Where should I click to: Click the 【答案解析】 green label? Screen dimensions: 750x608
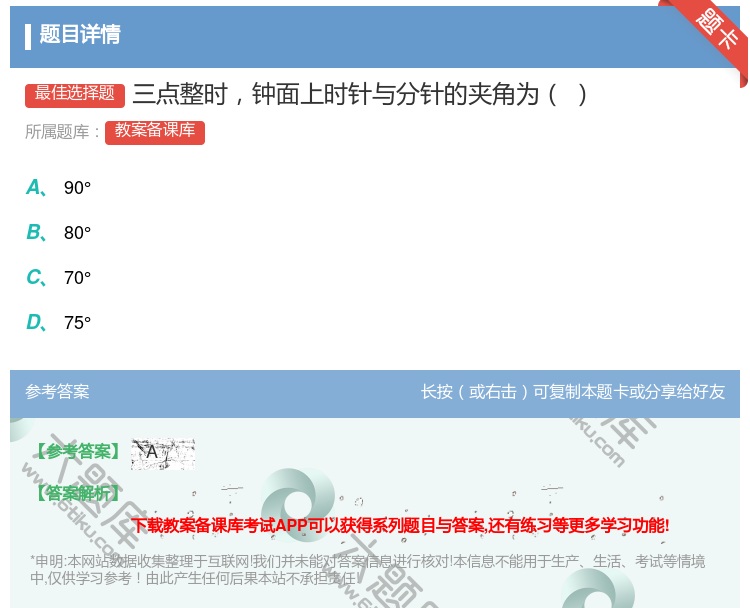click(x=79, y=493)
